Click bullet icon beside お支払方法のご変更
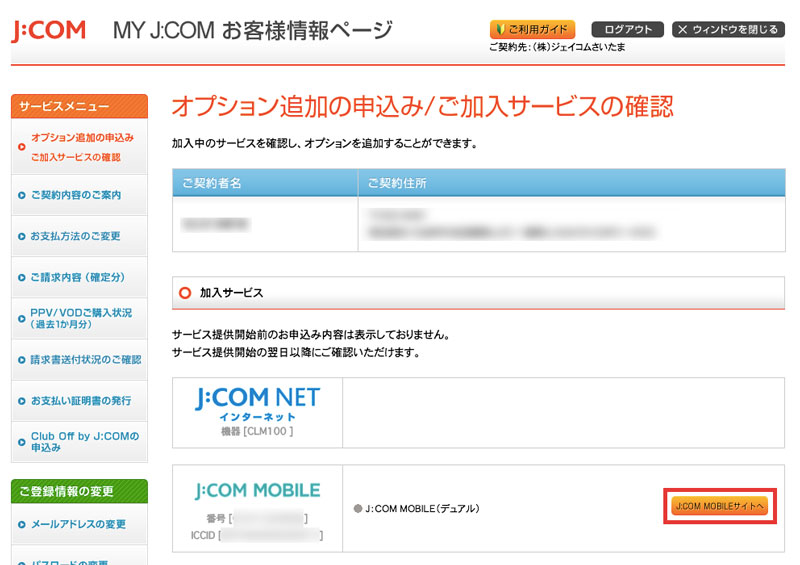Image resolution: width=800 pixels, height=565 pixels. [21, 236]
